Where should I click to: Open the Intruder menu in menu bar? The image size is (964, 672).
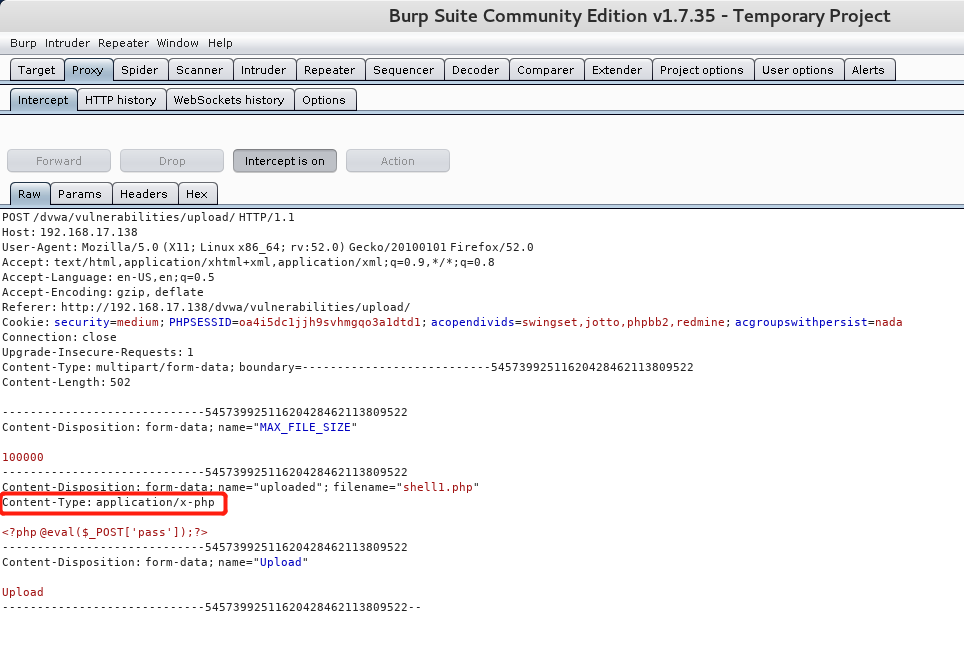pyautogui.click(x=67, y=43)
